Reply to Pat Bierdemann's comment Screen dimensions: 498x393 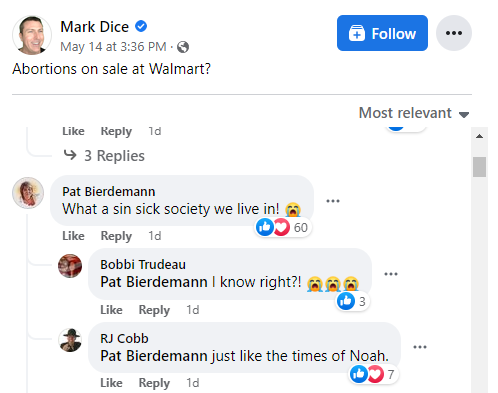point(116,236)
